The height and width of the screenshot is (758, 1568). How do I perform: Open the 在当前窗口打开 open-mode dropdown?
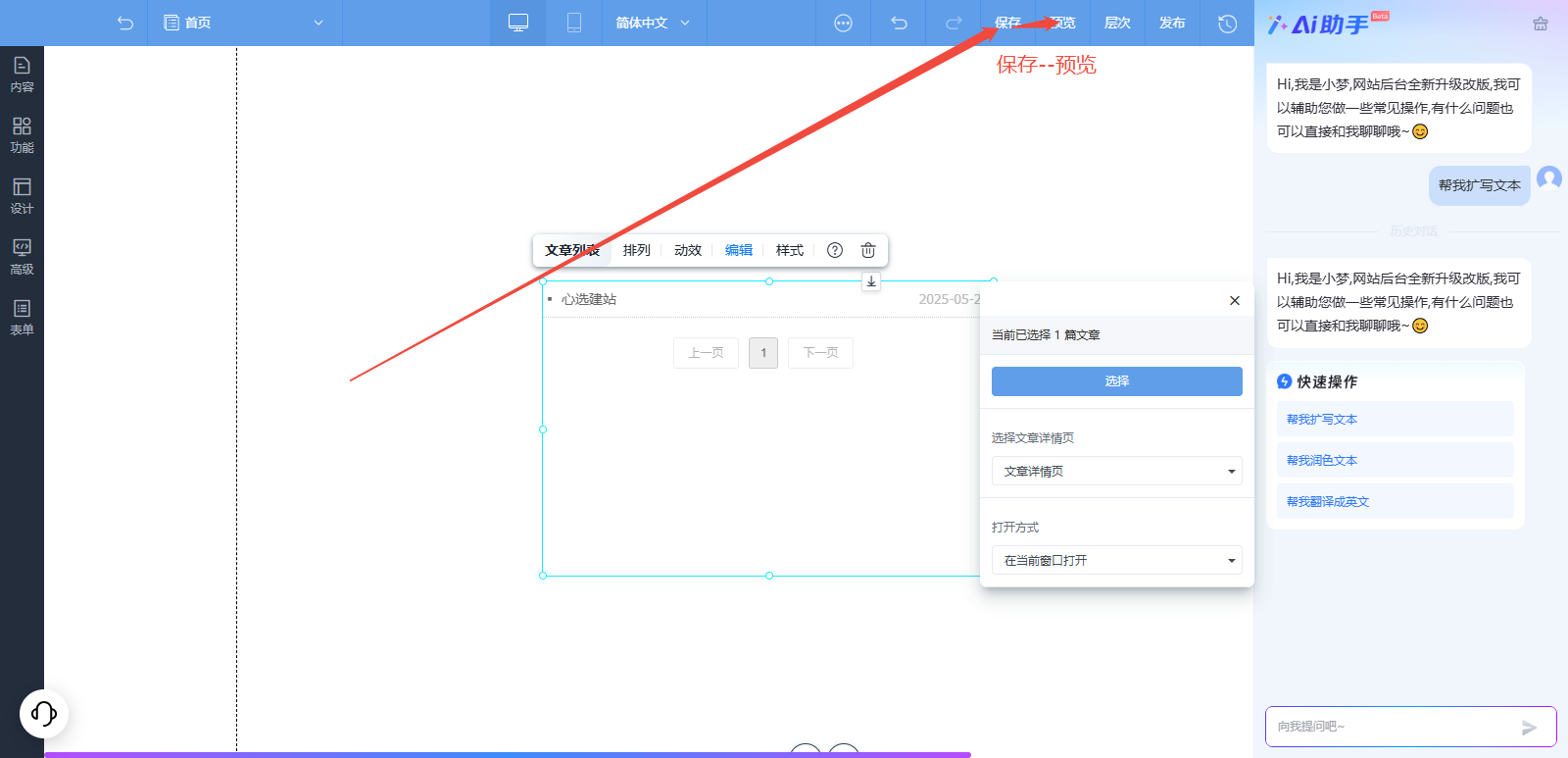pos(1116,560)
